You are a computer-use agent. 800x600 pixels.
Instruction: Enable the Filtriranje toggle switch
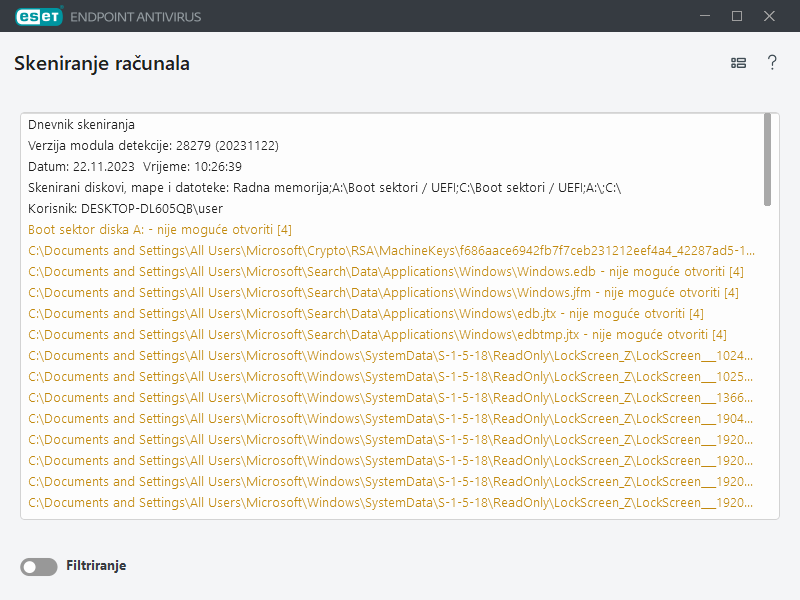click(39, 567)
